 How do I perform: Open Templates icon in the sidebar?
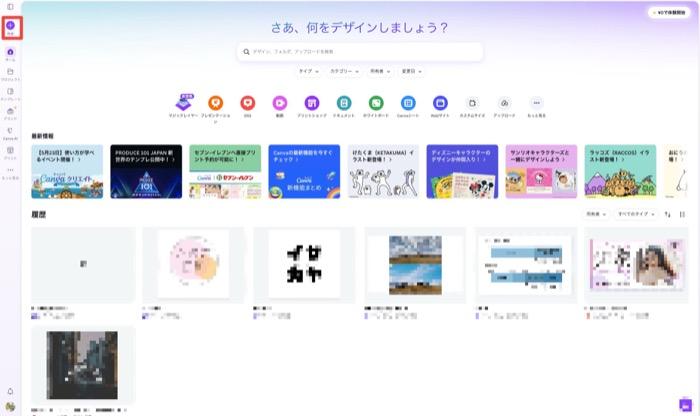10,91
